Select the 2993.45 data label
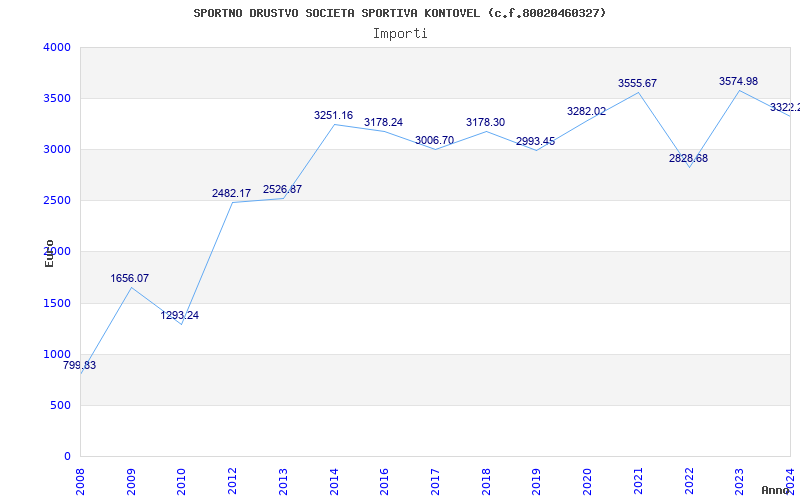800x500 pixels. tap(535, 141)
